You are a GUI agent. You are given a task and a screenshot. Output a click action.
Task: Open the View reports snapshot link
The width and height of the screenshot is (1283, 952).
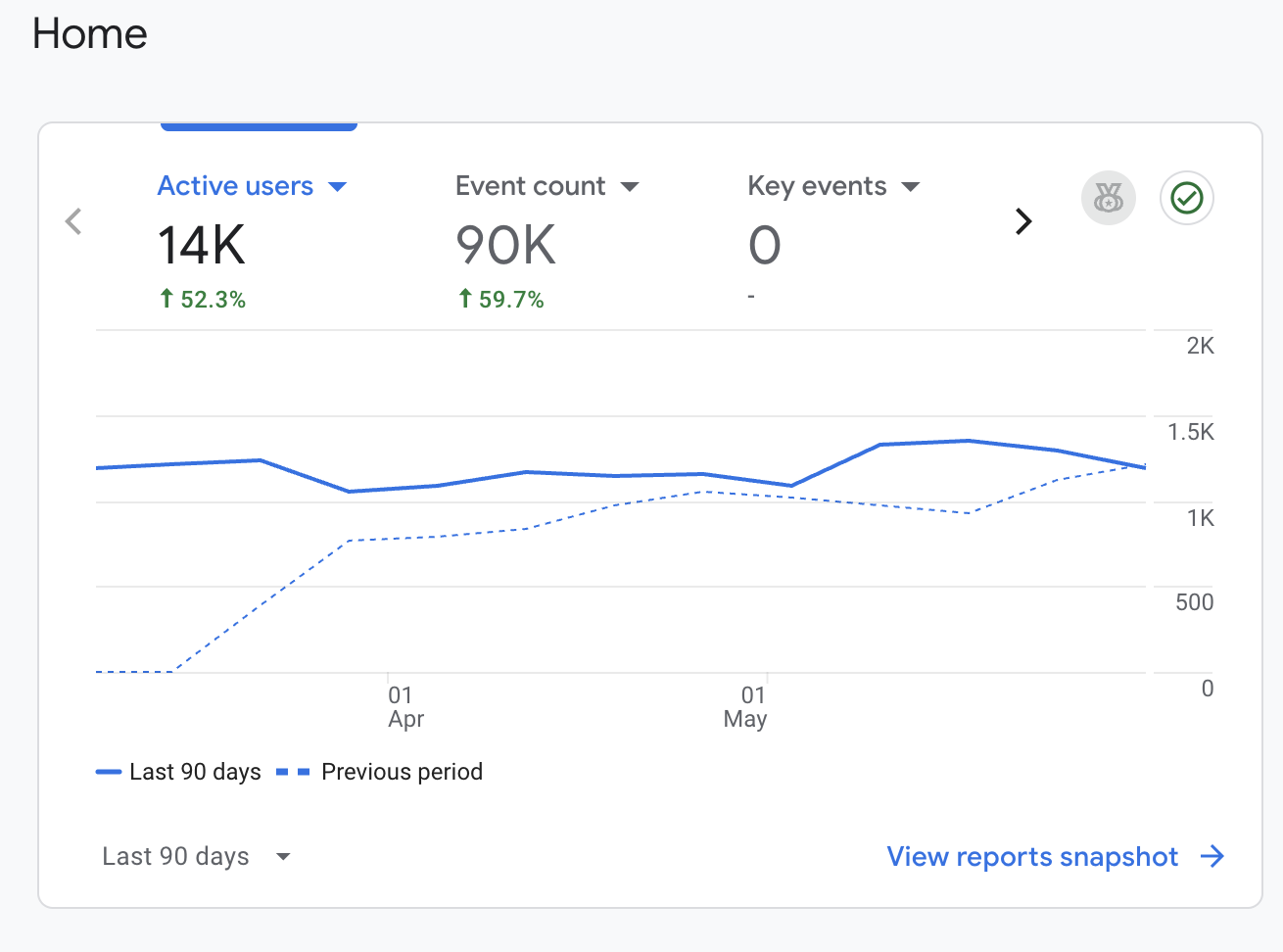pos(1032,857)
